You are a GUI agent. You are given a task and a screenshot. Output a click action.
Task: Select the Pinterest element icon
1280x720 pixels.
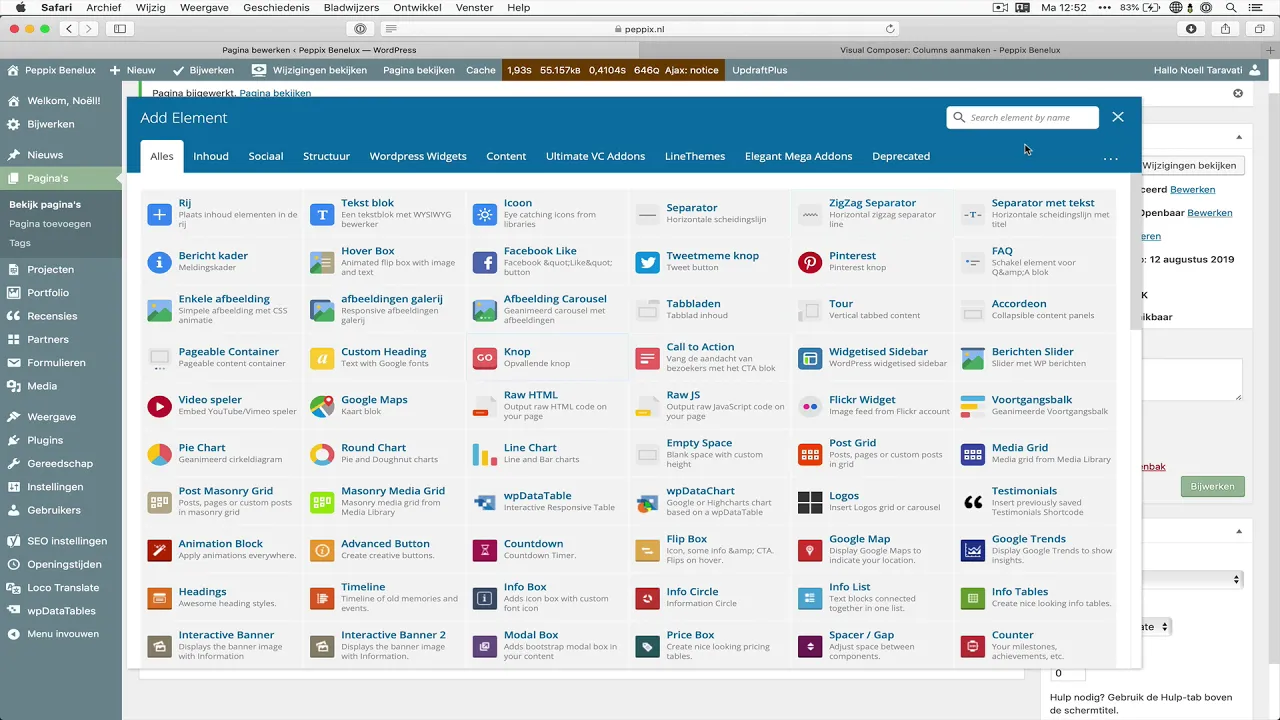coord(810,262)
